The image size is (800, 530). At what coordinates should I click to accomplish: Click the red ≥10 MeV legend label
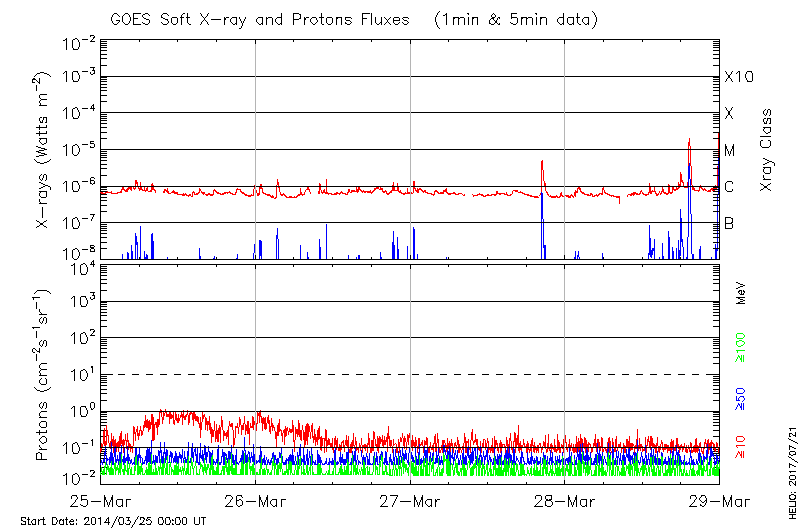click(741, 448)
